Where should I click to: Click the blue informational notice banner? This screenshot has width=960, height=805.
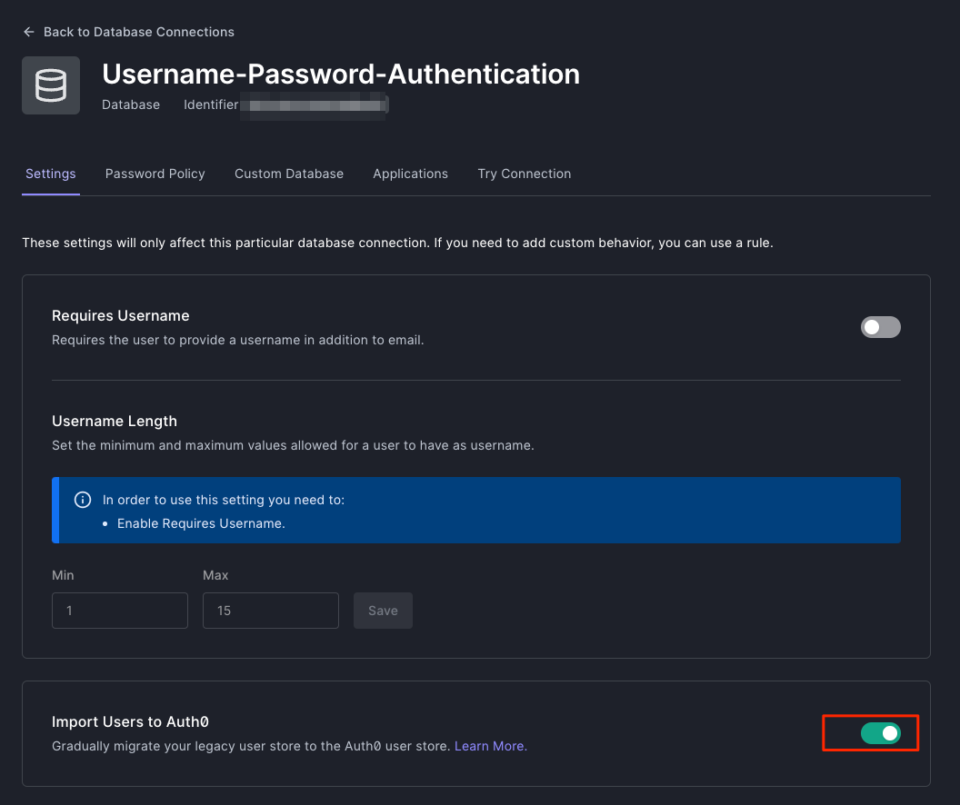pyautogui.click(x=476, y=509)
